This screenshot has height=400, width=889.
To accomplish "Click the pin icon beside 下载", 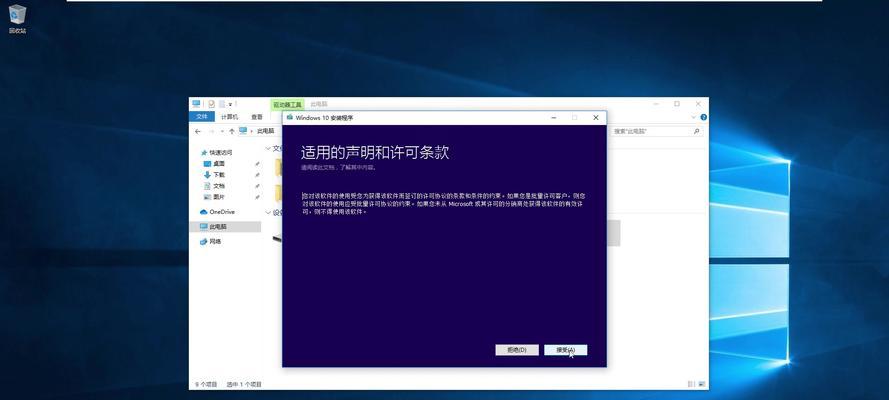I will point(257,175).
